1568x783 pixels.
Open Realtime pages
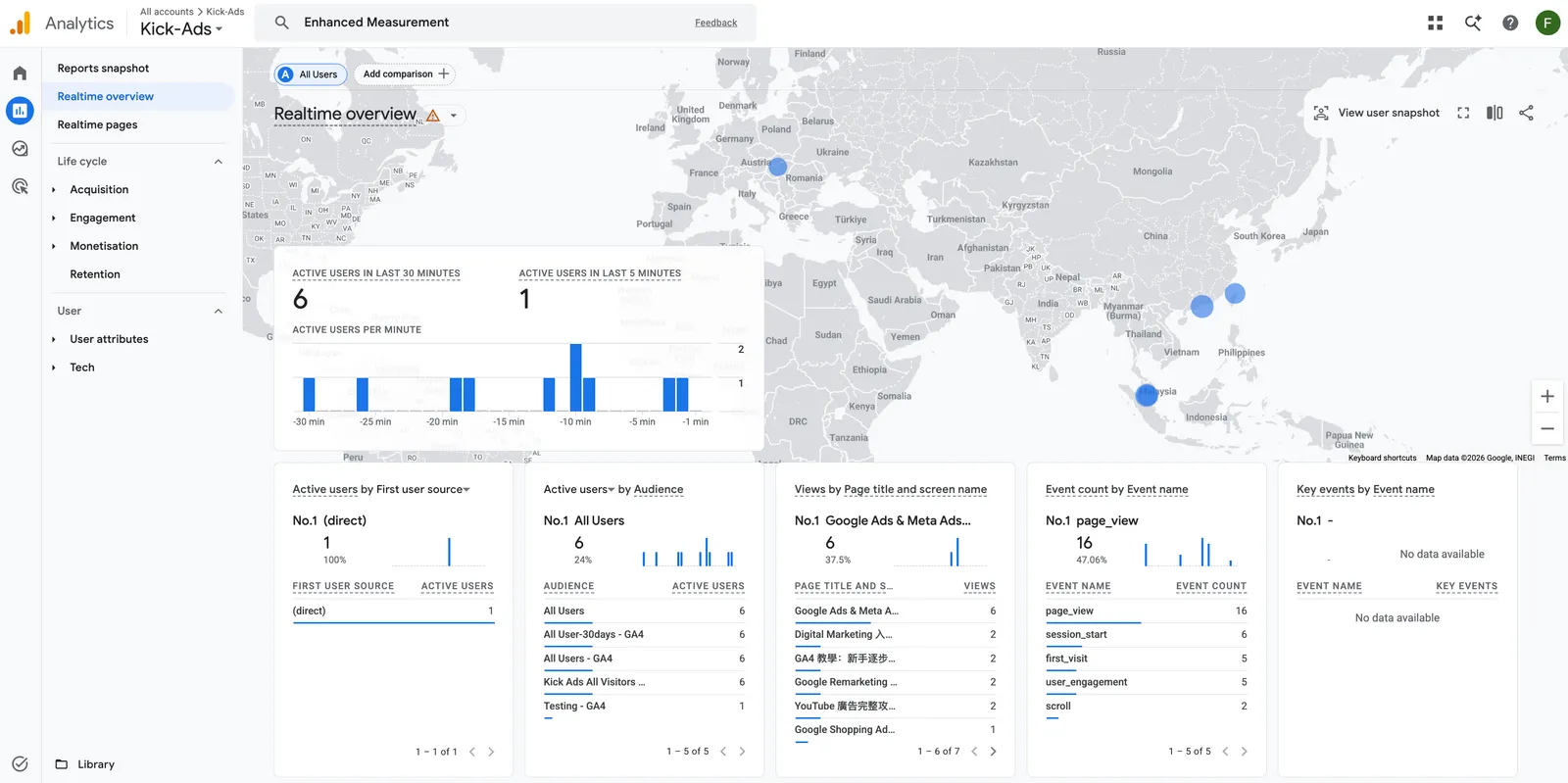(x=97, y=125)
